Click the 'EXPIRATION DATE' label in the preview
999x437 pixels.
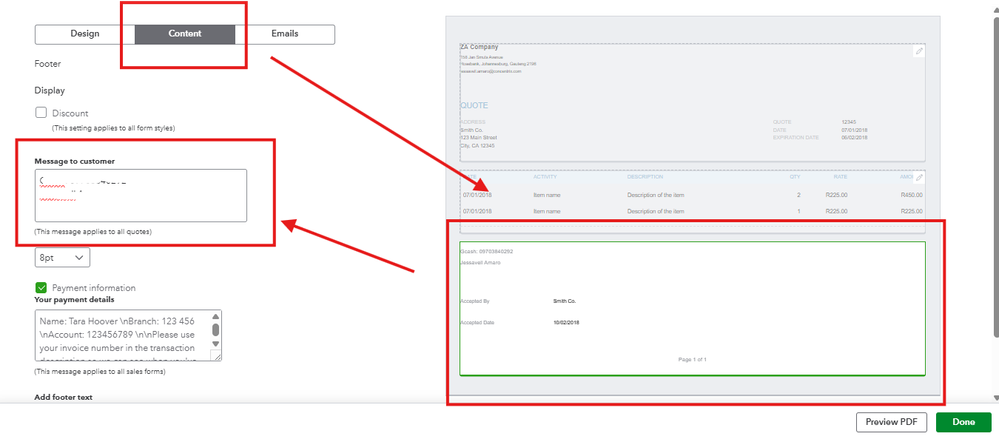795,137
